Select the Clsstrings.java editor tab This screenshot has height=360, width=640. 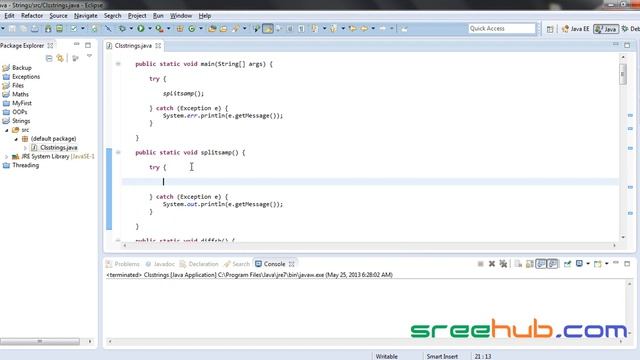tap(133, 46)
